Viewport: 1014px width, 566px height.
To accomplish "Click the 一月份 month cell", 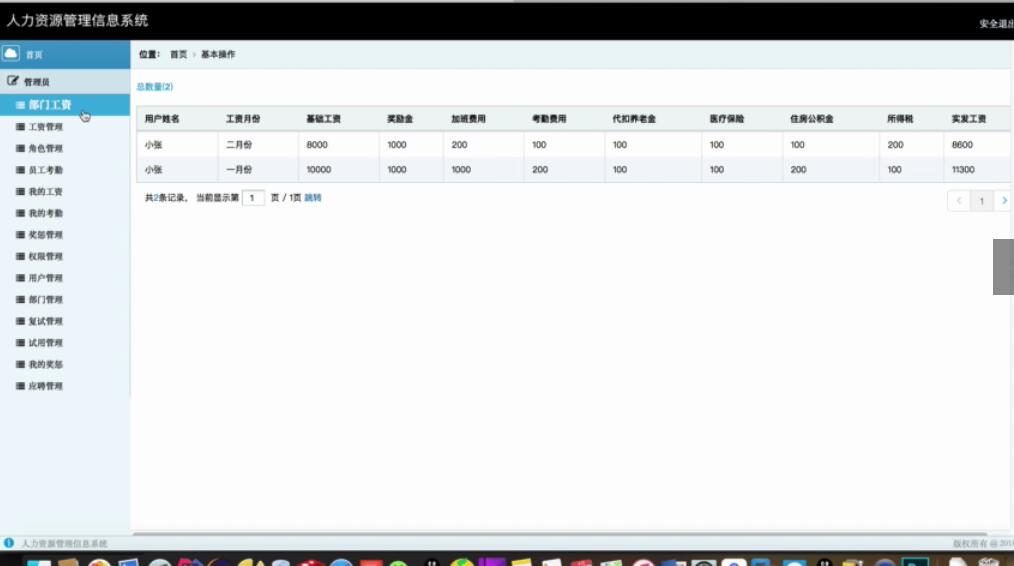I will click(x=239, y=169).
